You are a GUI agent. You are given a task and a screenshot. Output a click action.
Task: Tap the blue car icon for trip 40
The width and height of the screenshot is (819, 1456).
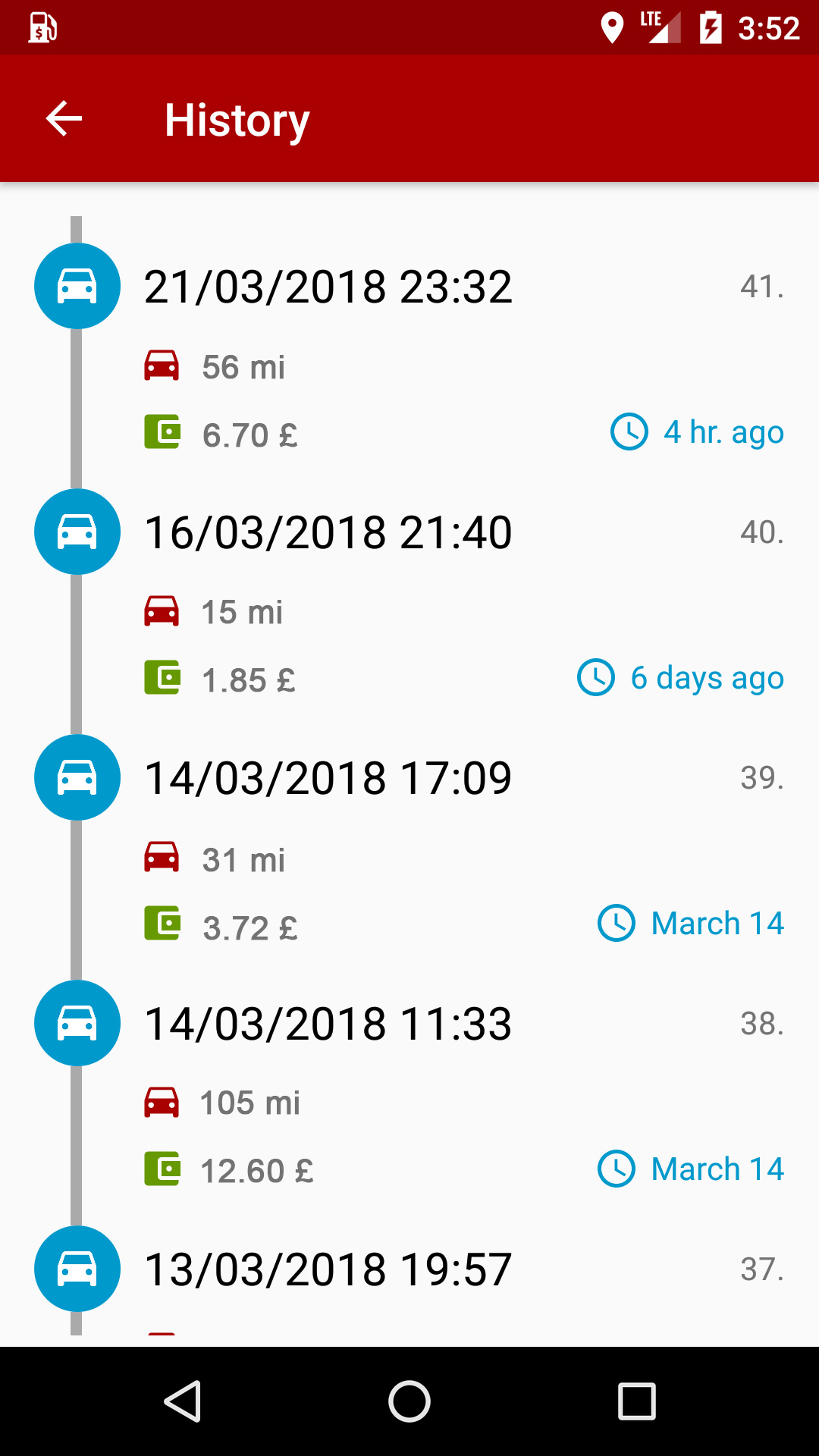[77, 532]
